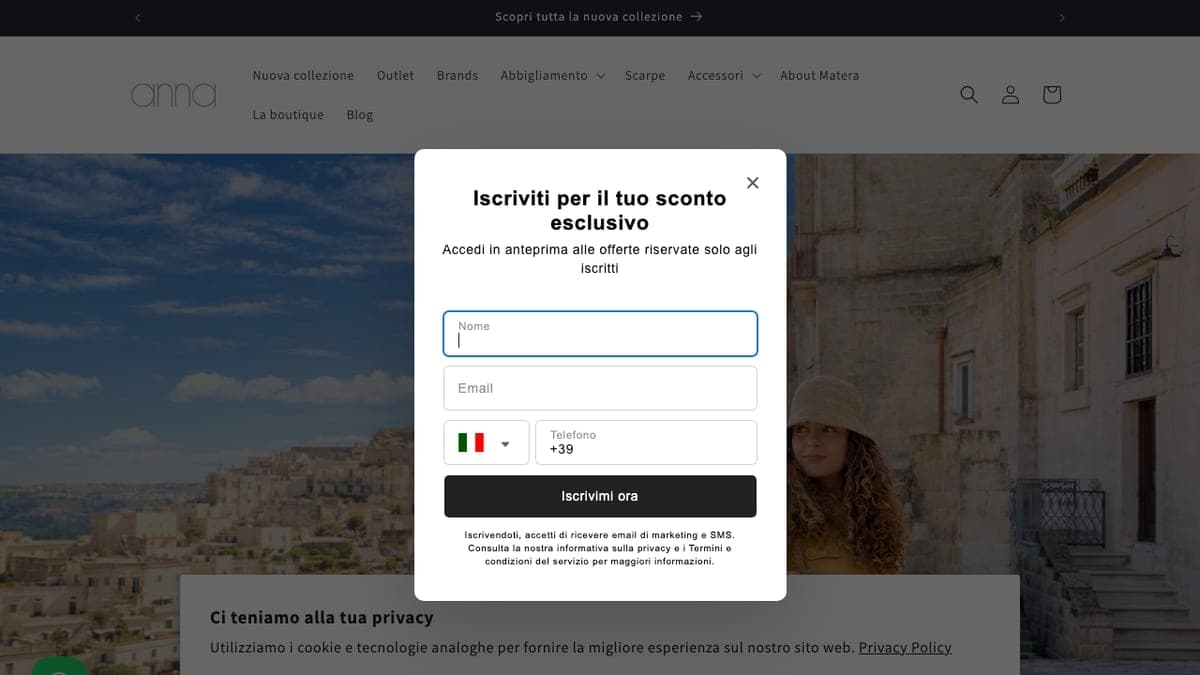Open the Nuova collezione menu item
The width and height of the screenshot is (1200, 675).
[x=303, y=75]
